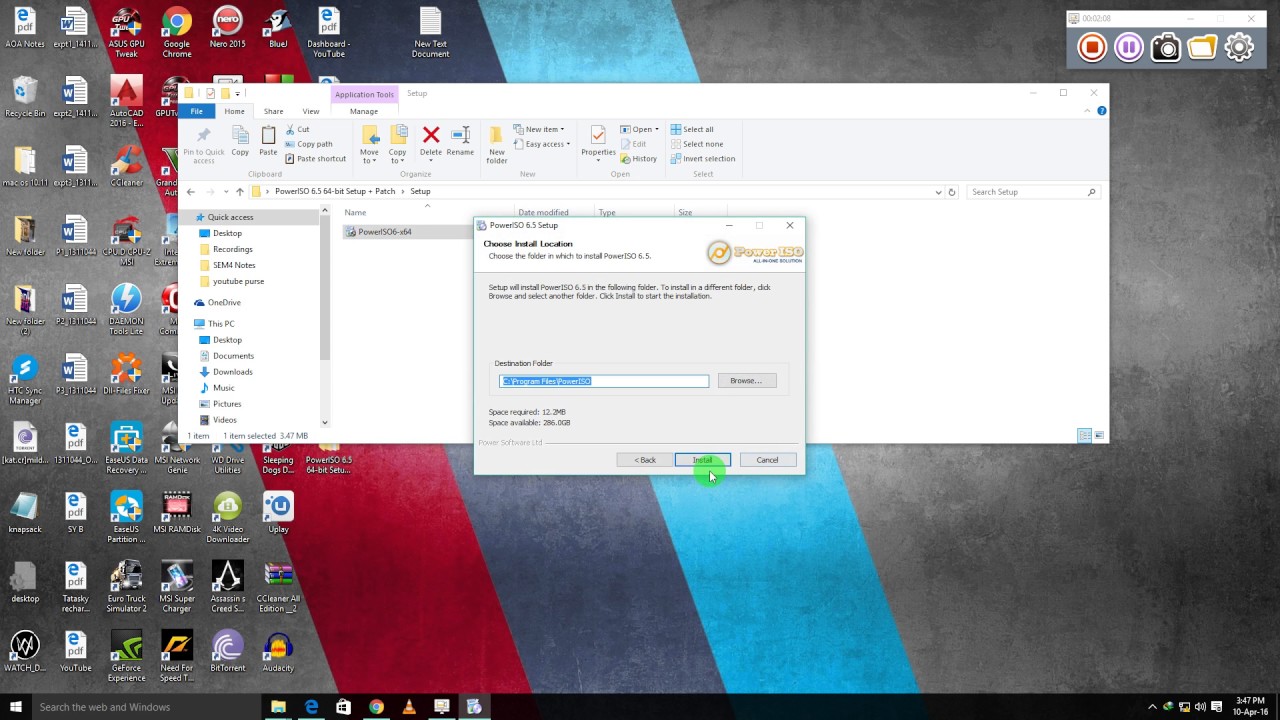The height and width of the screenshot is (720, 1280).
Task: Open youtube purse folder in navigation pane
Action: [238, 281]
